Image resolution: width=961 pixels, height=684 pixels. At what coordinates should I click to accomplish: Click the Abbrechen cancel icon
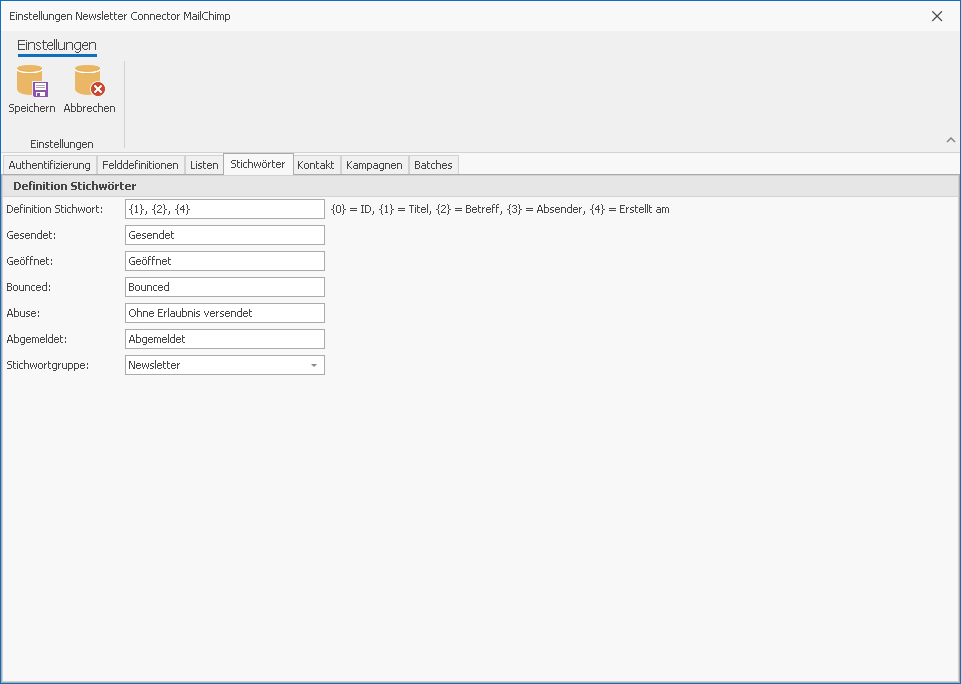[89, 82]
